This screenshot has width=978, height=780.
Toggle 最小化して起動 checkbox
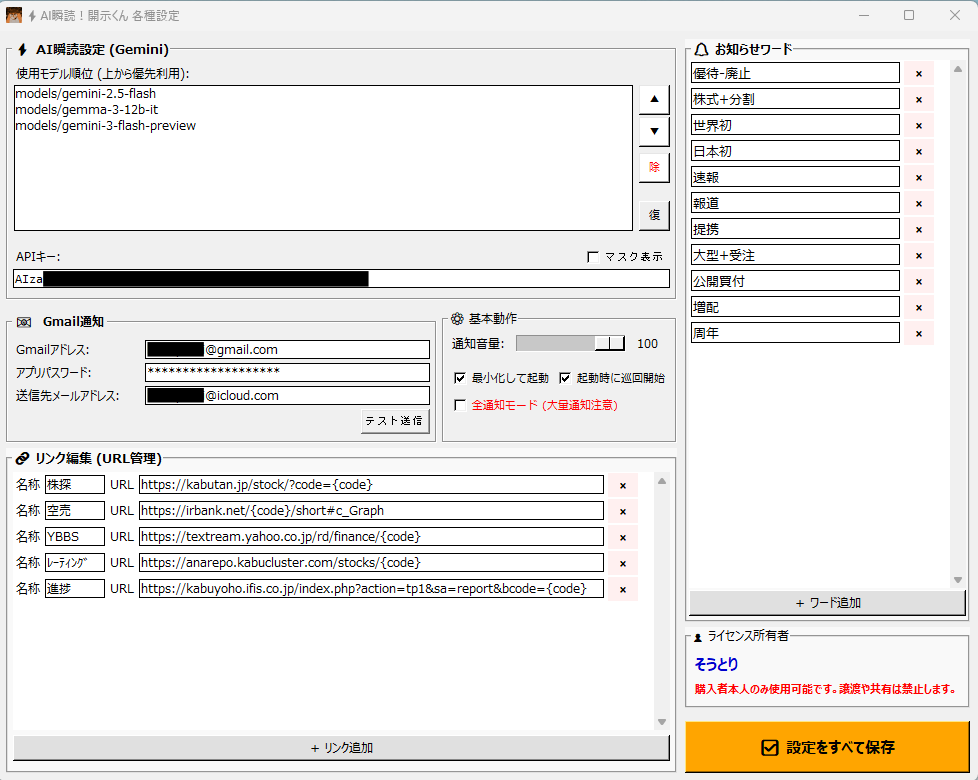[x=460, y=378]
